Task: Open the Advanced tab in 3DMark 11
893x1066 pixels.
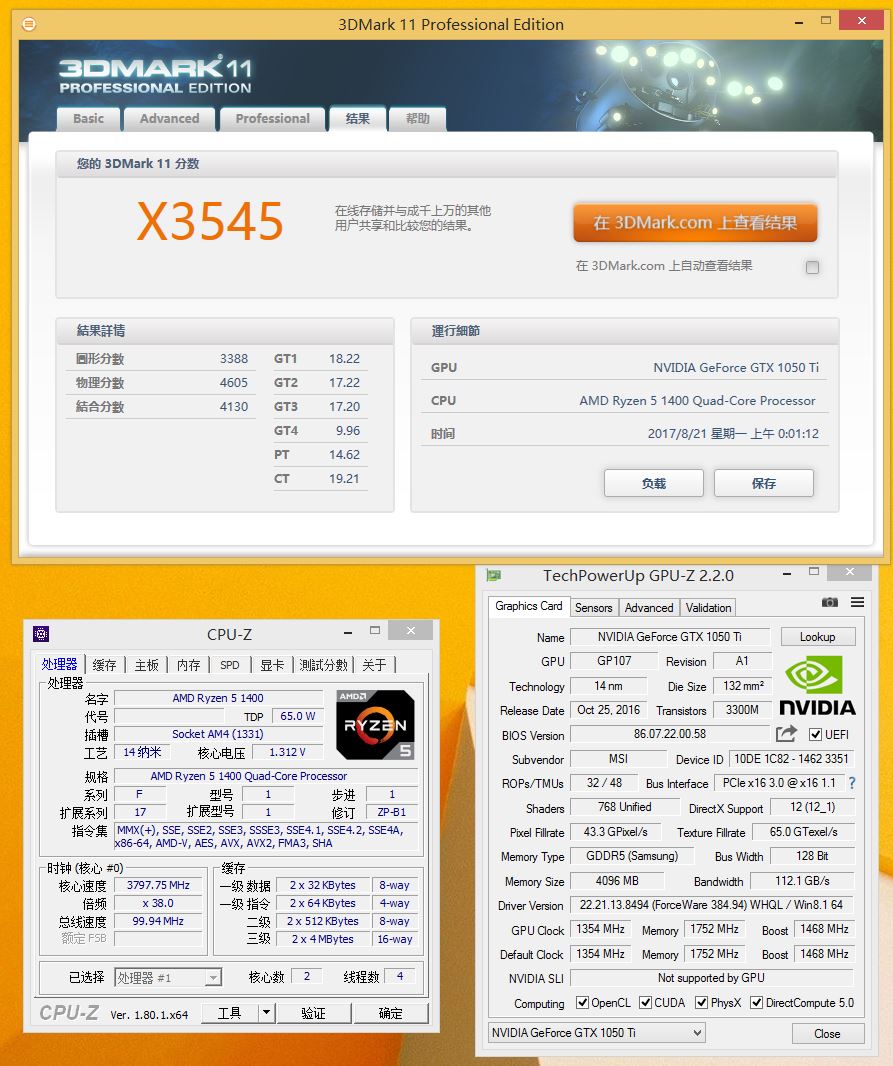Action: click(x=169, y=118)
